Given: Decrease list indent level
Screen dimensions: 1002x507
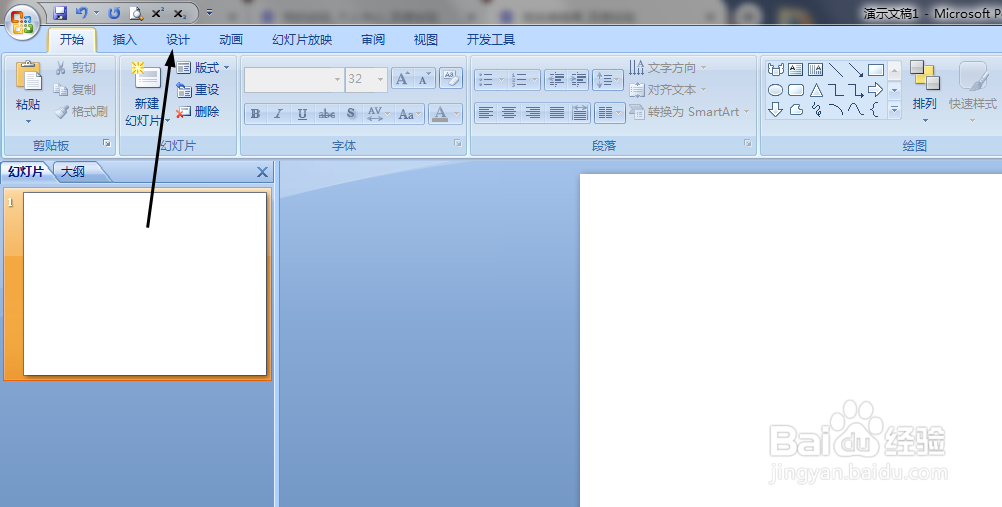Looking at the screenshot, I should 556,79.
